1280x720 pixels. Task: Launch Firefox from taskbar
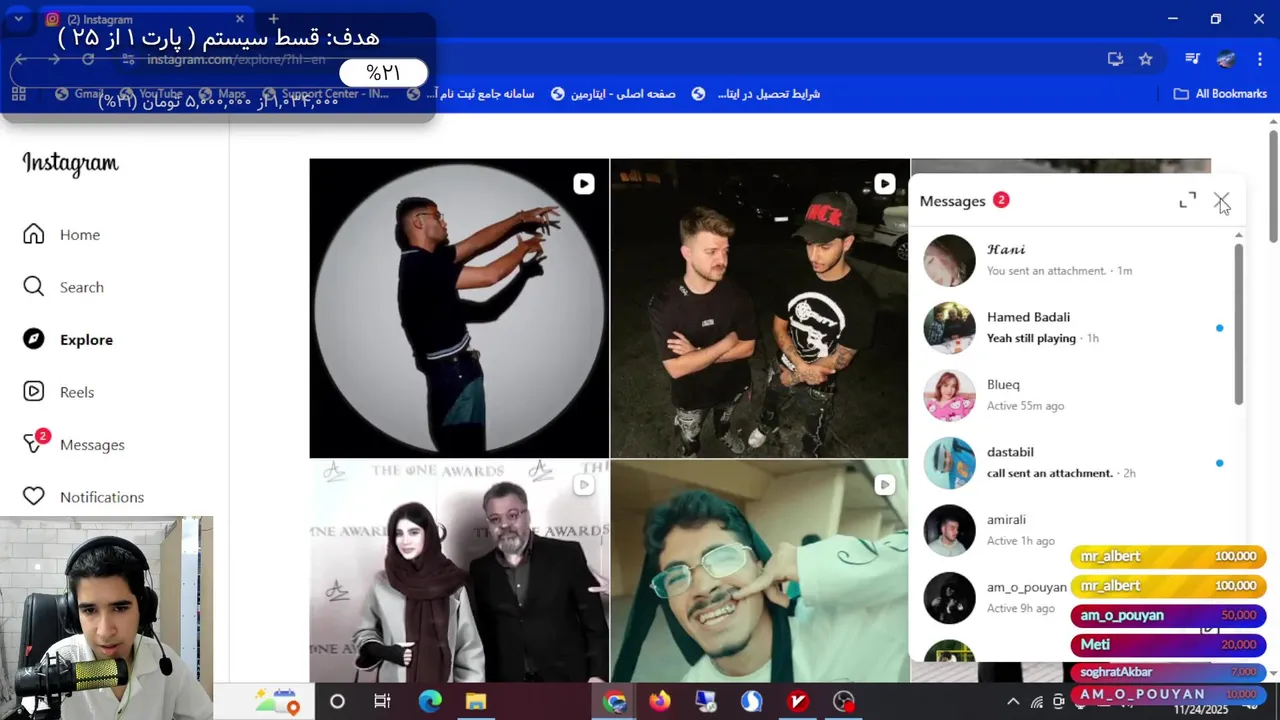tap(660, 701)
